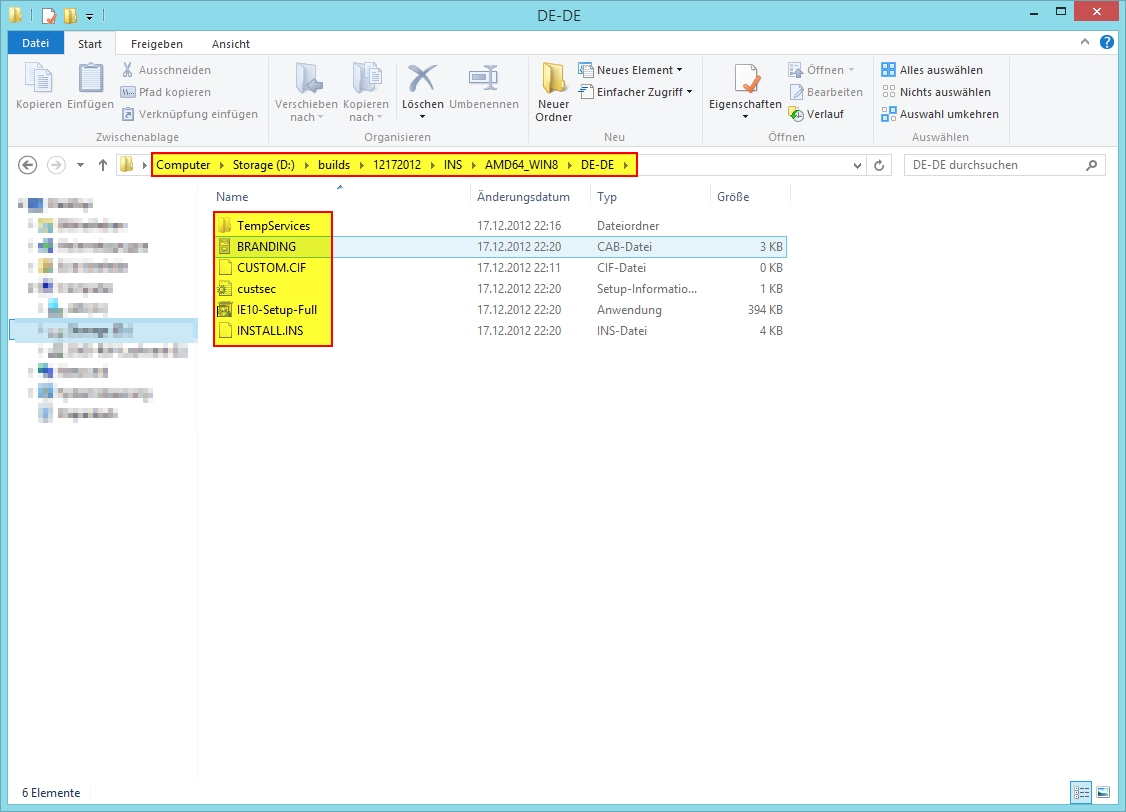1126x812 pixels.
Task: Switch to large icons view mode
Action: (x=1102, y=792)
